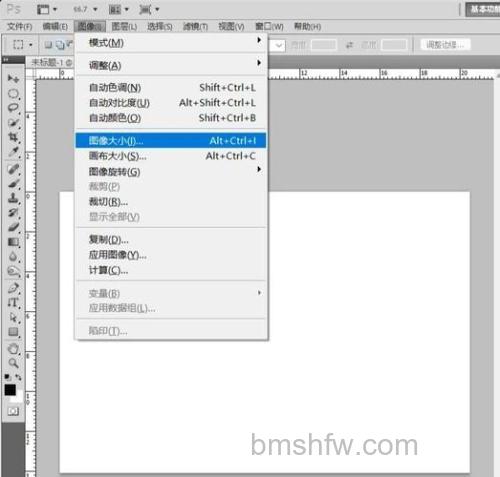Viewport: 500px width, 477px height.
Task: Click the swap width and height icon
Action: point(349,45)
